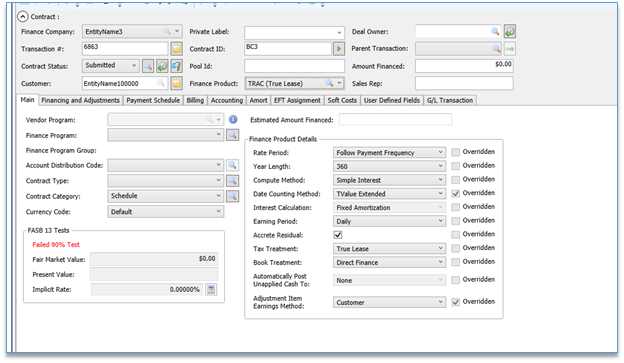Open the Earning Period dropdown

pyautogui.click(x=441, y=221)
